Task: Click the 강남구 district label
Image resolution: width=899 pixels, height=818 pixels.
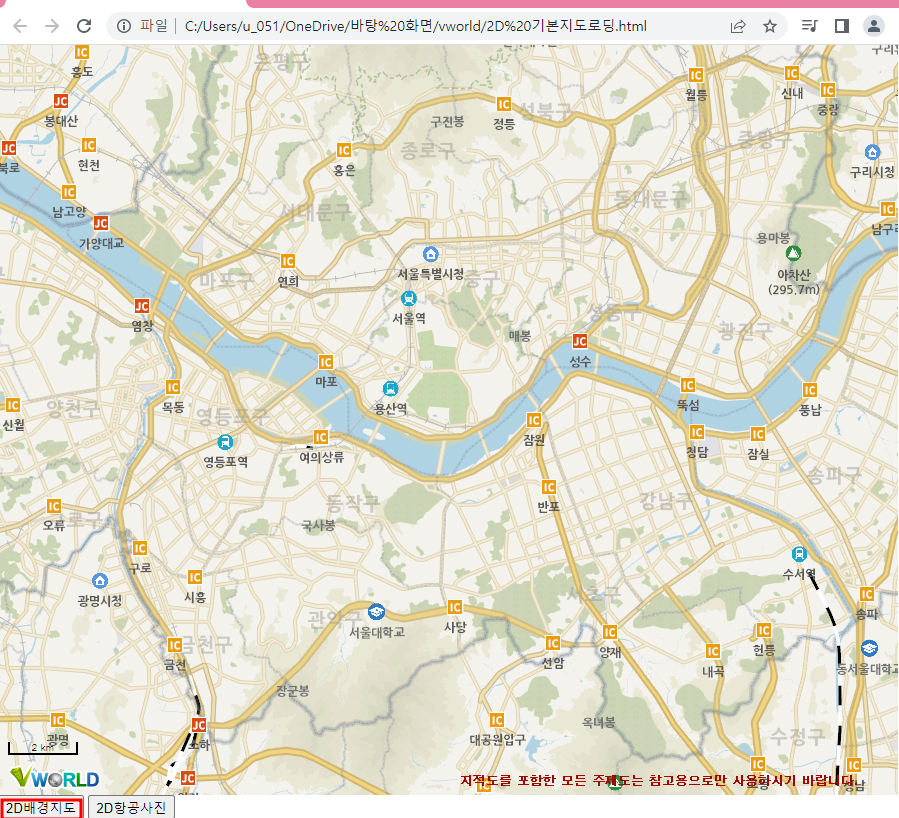Action: (666, 501)
